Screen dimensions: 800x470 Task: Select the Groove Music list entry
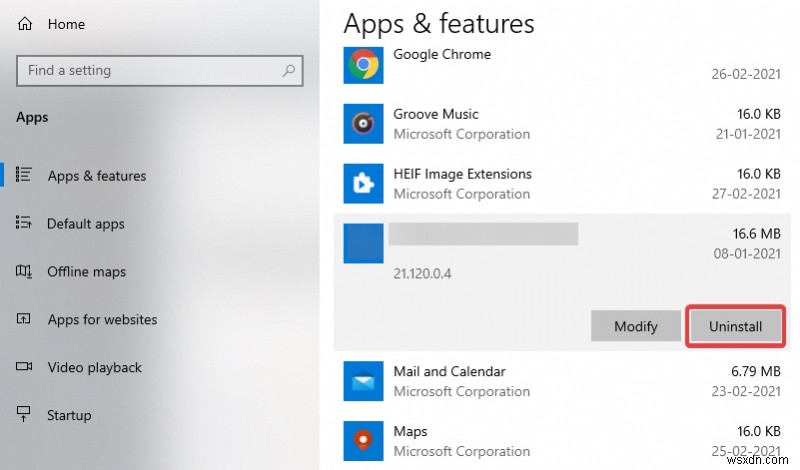[436, 115]
